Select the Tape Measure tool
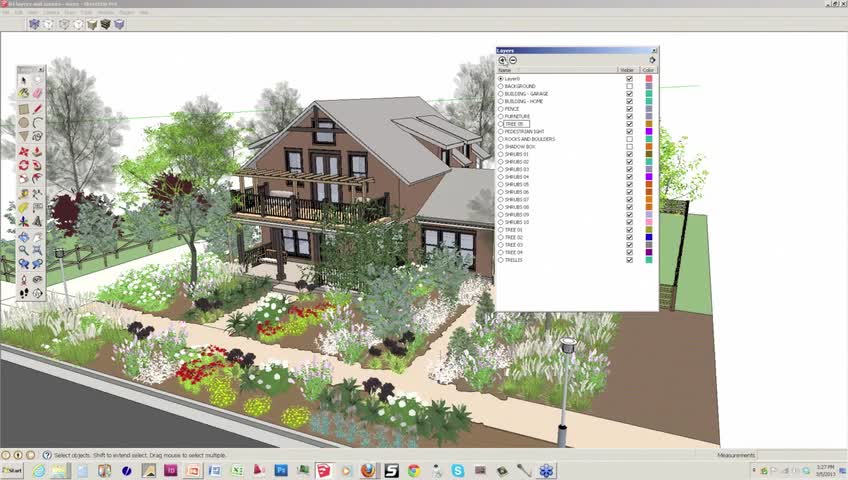Image resolution: width=848 pixels, height=480 pixels. coord(23,194)
